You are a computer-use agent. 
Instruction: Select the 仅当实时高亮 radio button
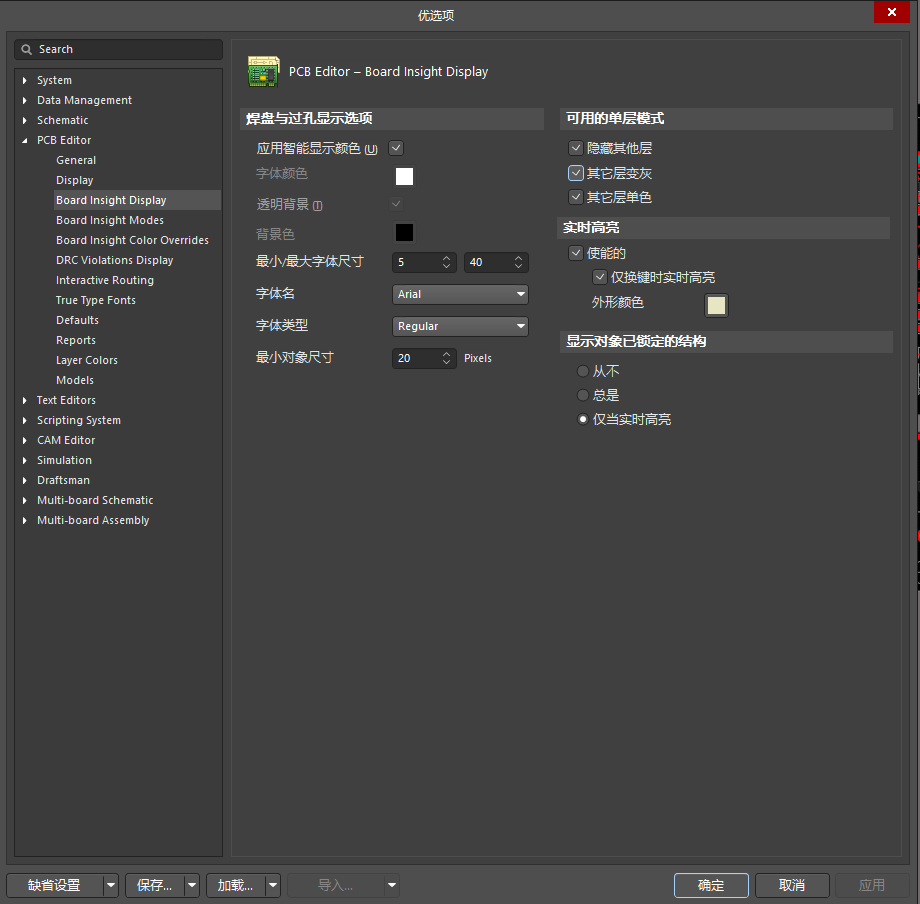click(583, 419)
